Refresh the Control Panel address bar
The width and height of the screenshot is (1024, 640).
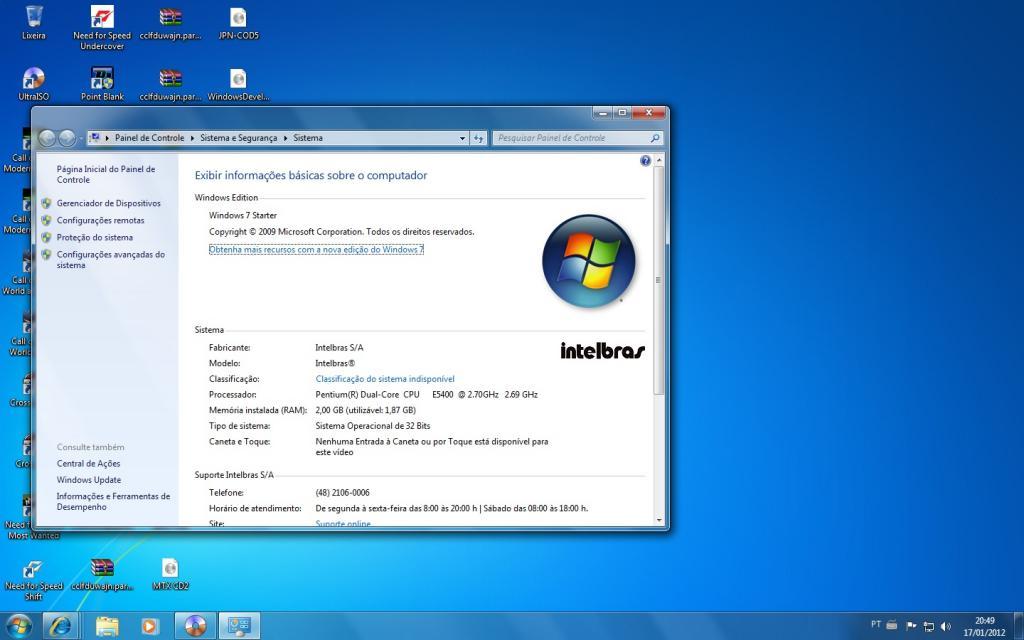pos(479,138)
